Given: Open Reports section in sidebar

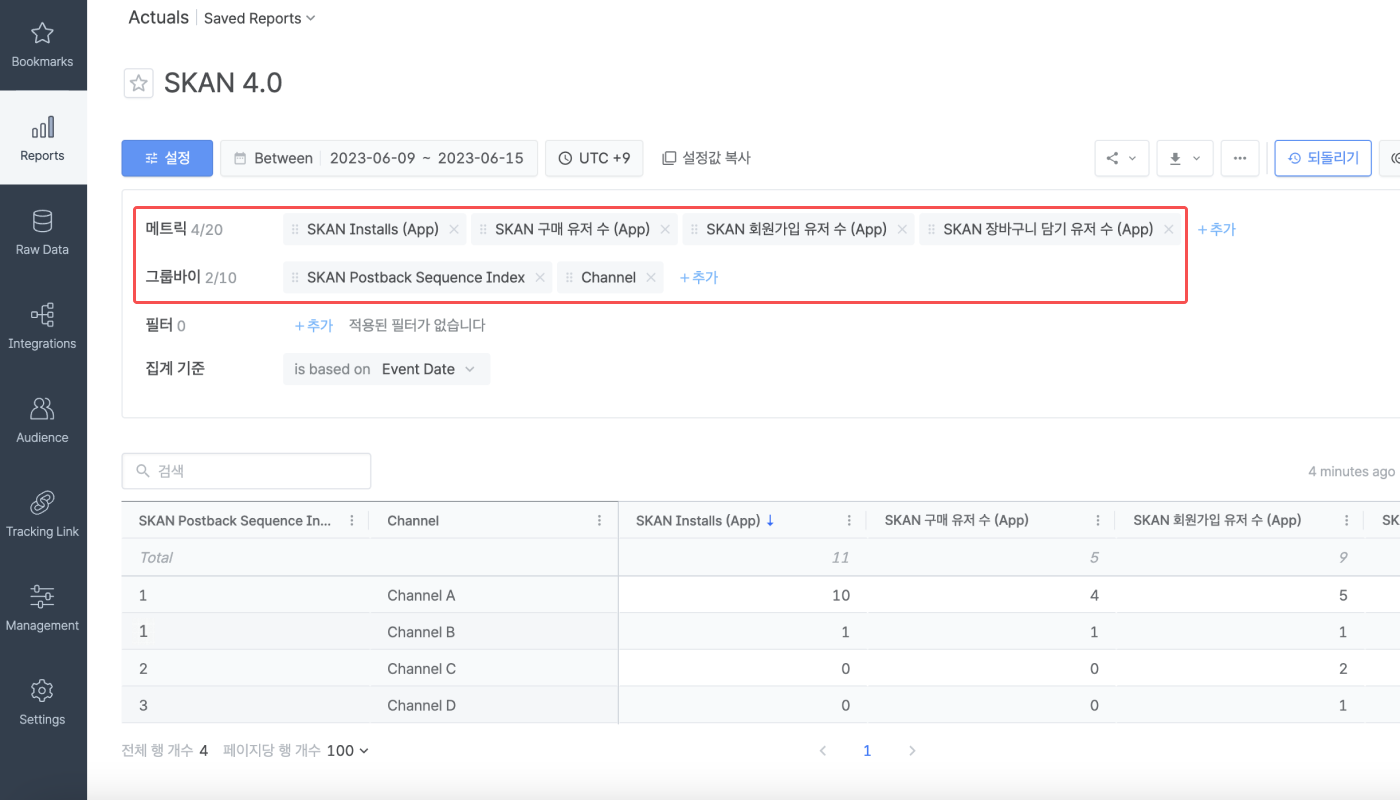Looking at the screenshot, I should (x=42, y=139).
